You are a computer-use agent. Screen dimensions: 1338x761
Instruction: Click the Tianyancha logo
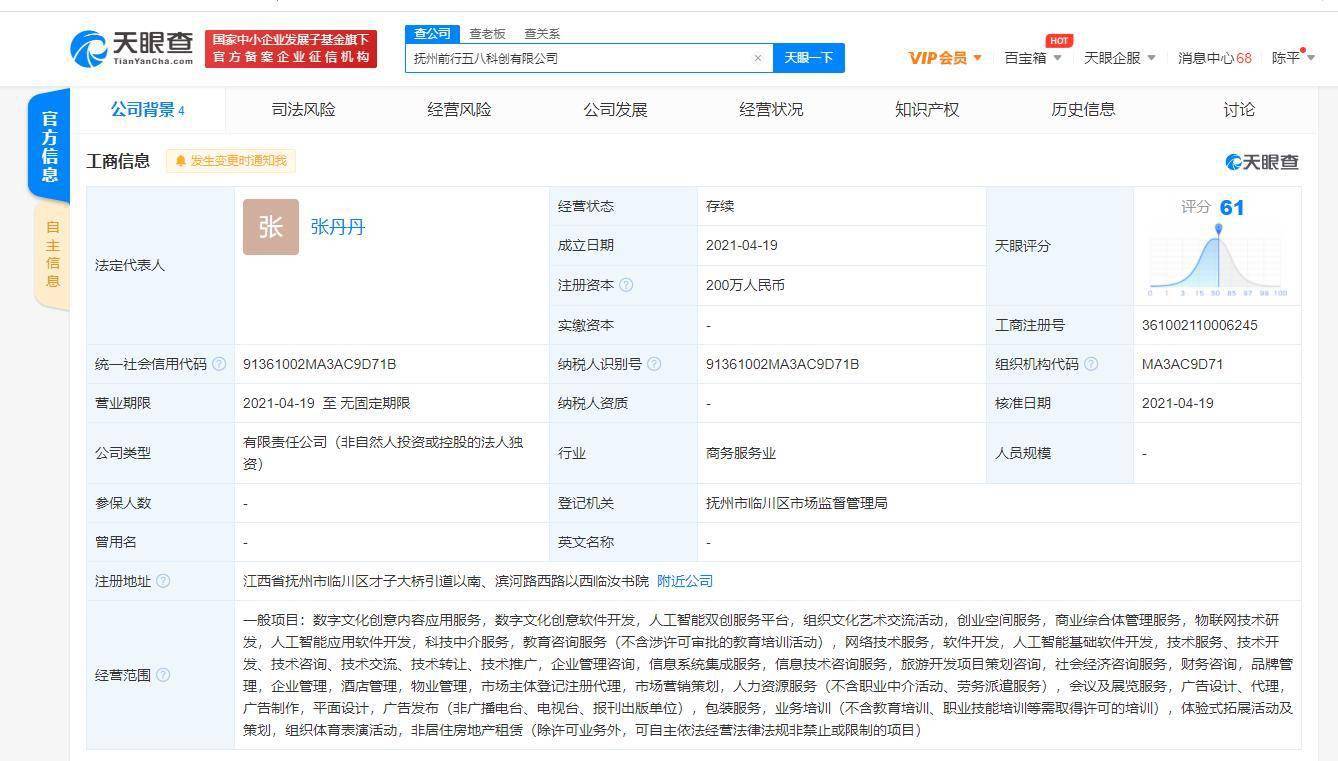(132, 48)
